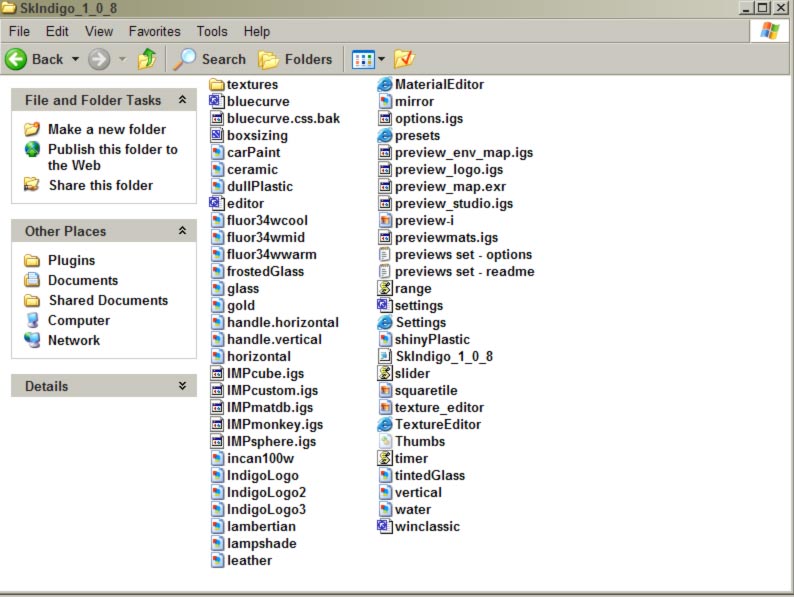Viewport: 794px width, 597px height.
Task: Select the TextureEditor HTML icon
Action: coord(385,424)
